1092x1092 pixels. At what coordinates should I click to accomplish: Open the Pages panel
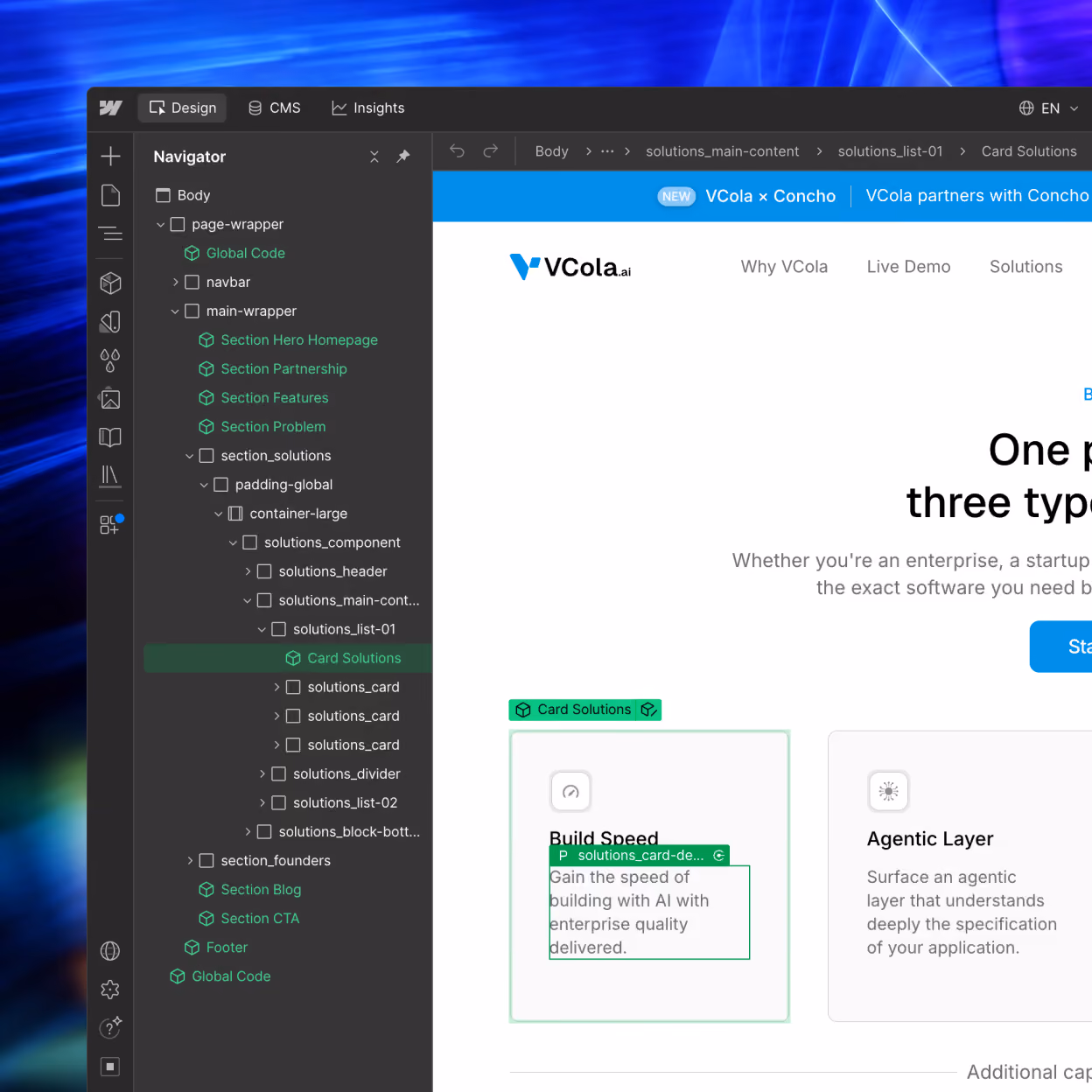pyautogui.click(x=110, y=195)
